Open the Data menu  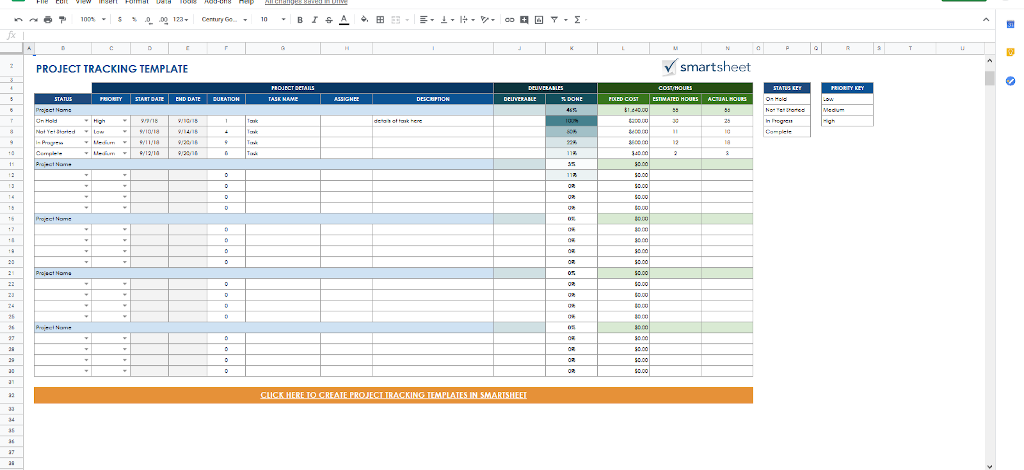(163, 2)
